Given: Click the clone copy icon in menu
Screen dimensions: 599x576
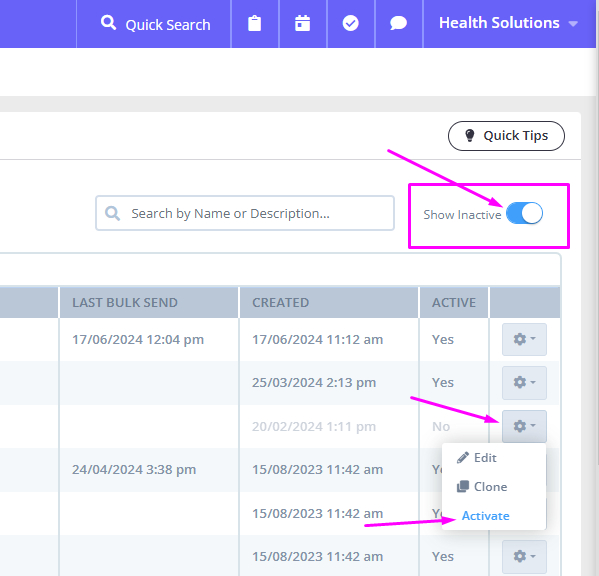Looking at the screenshot, I should click(x=463, y=487).
